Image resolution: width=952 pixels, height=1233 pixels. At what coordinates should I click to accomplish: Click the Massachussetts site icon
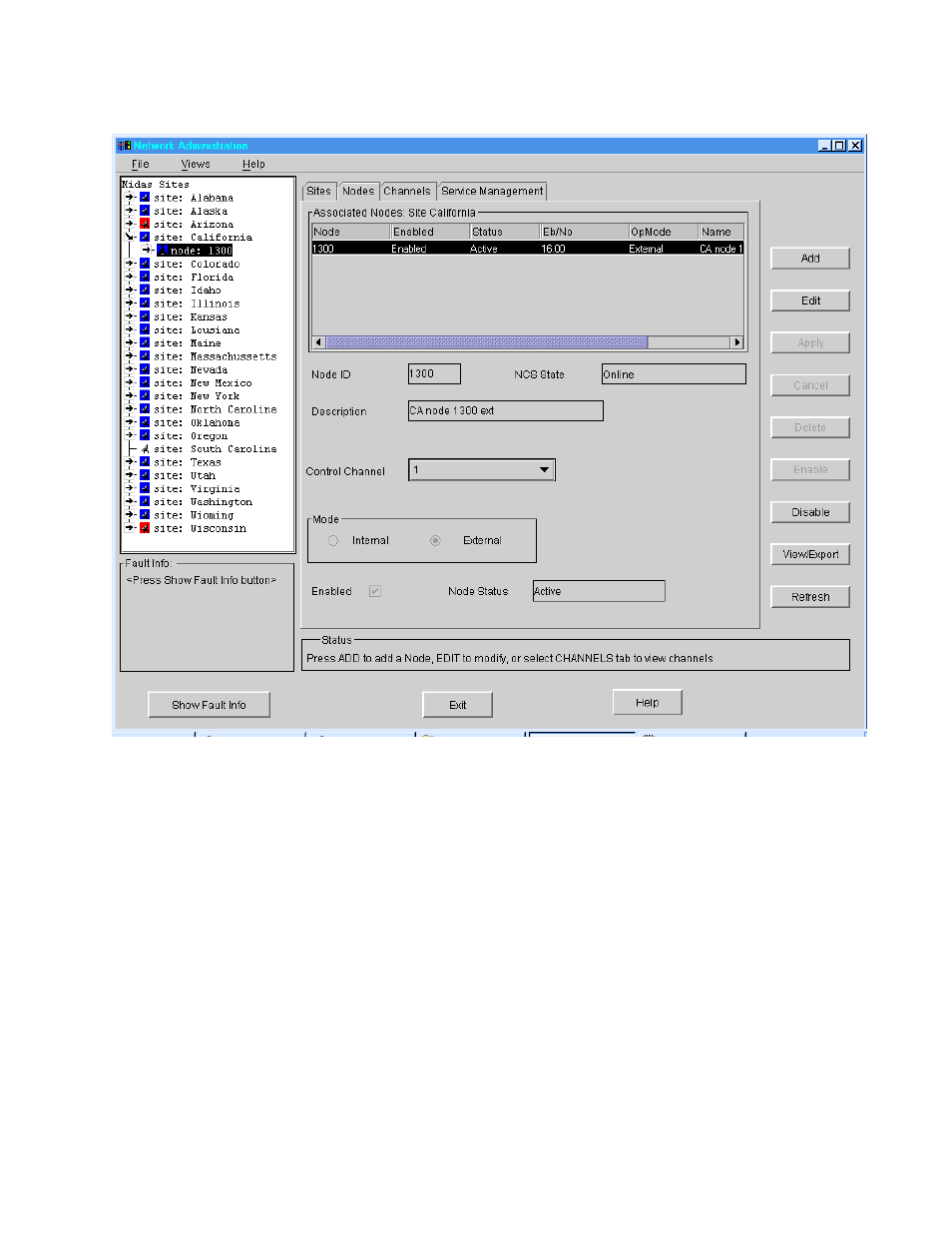point(145,356)
